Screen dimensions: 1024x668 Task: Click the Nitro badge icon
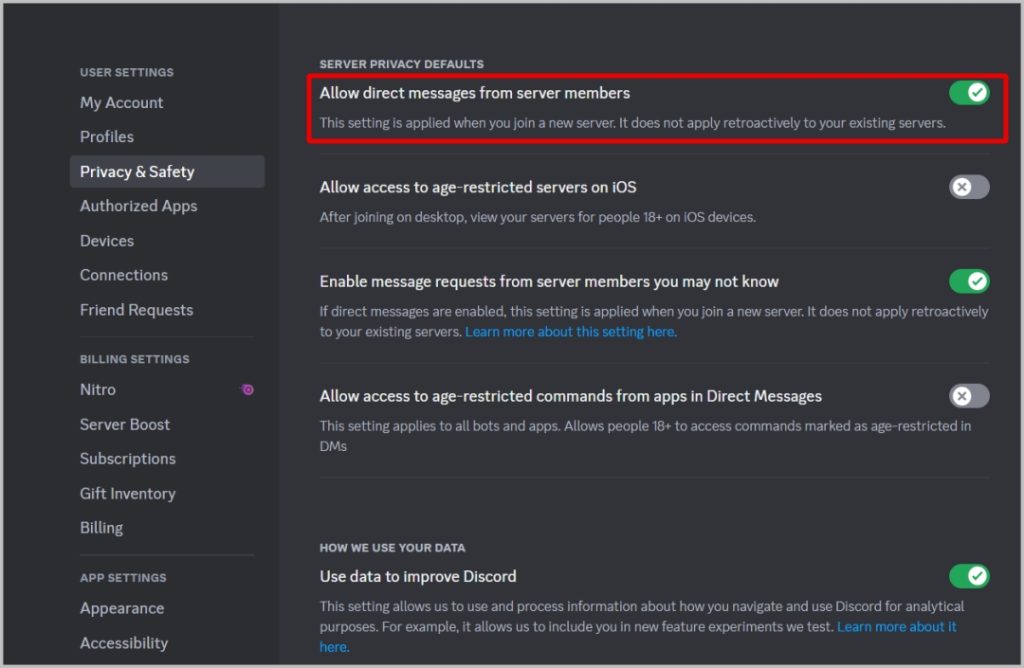[x=248, y=390]
